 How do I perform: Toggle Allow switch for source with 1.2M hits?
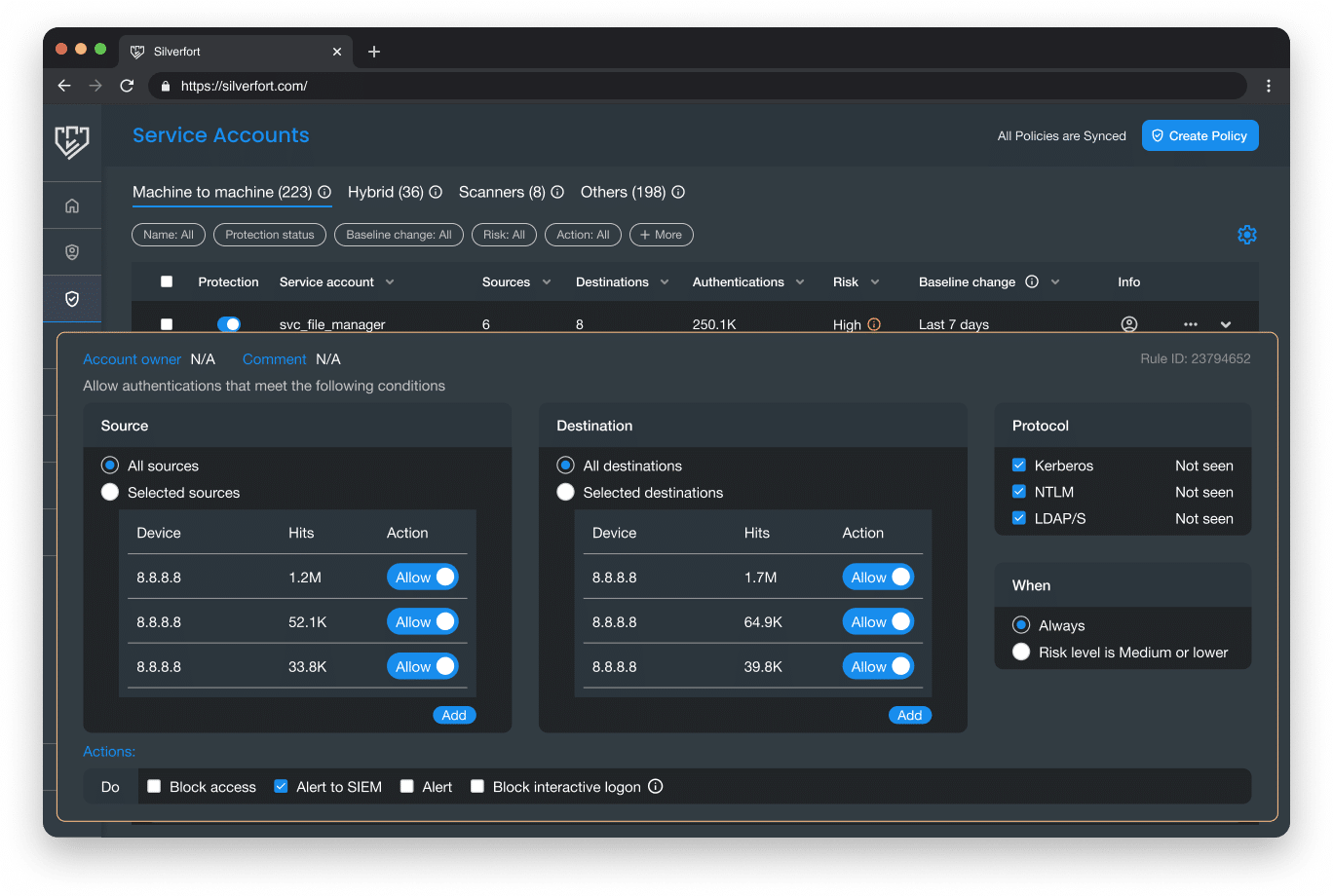click(x=423, y=577)
